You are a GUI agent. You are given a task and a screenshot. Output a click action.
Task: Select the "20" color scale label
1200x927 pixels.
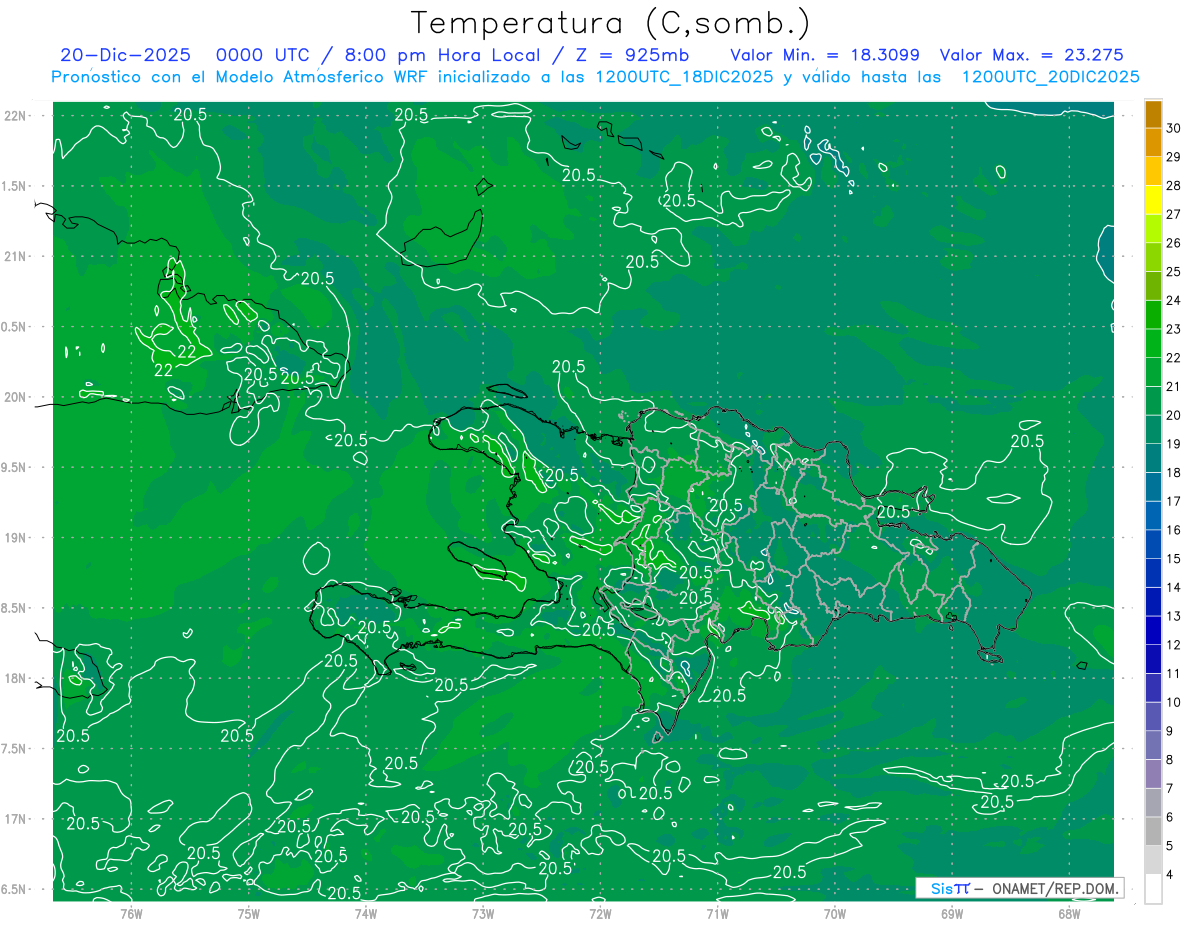pyautogui.click(x=1174, y=415)
